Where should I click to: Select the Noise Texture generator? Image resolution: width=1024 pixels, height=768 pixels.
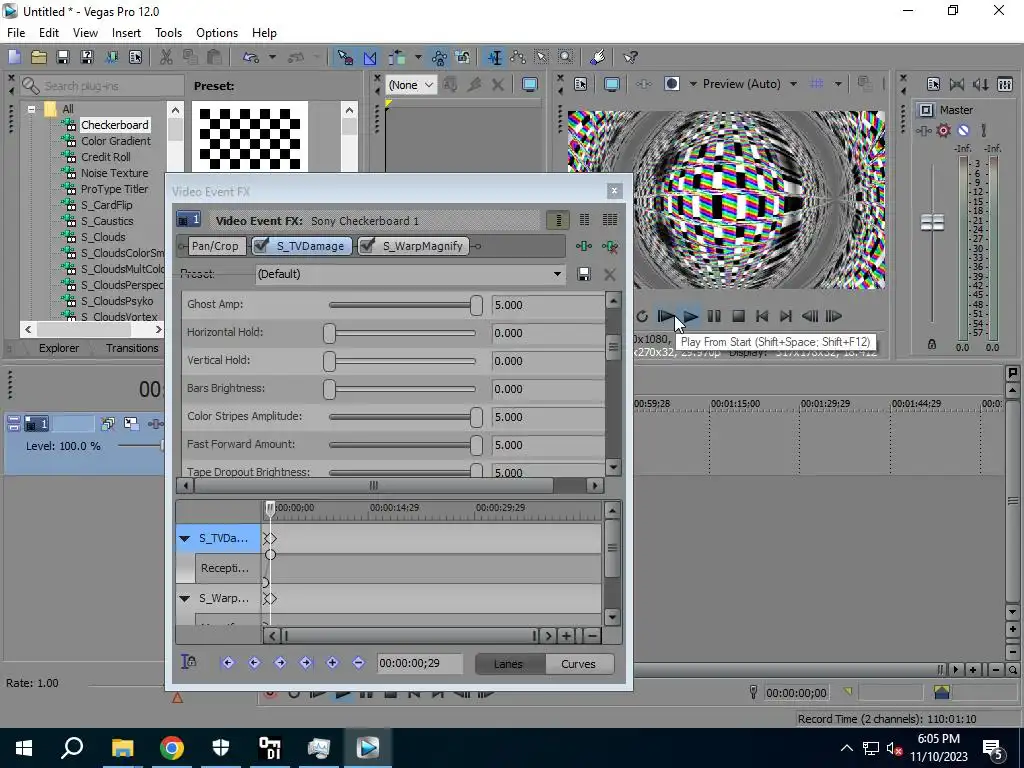tap(114, 173)
